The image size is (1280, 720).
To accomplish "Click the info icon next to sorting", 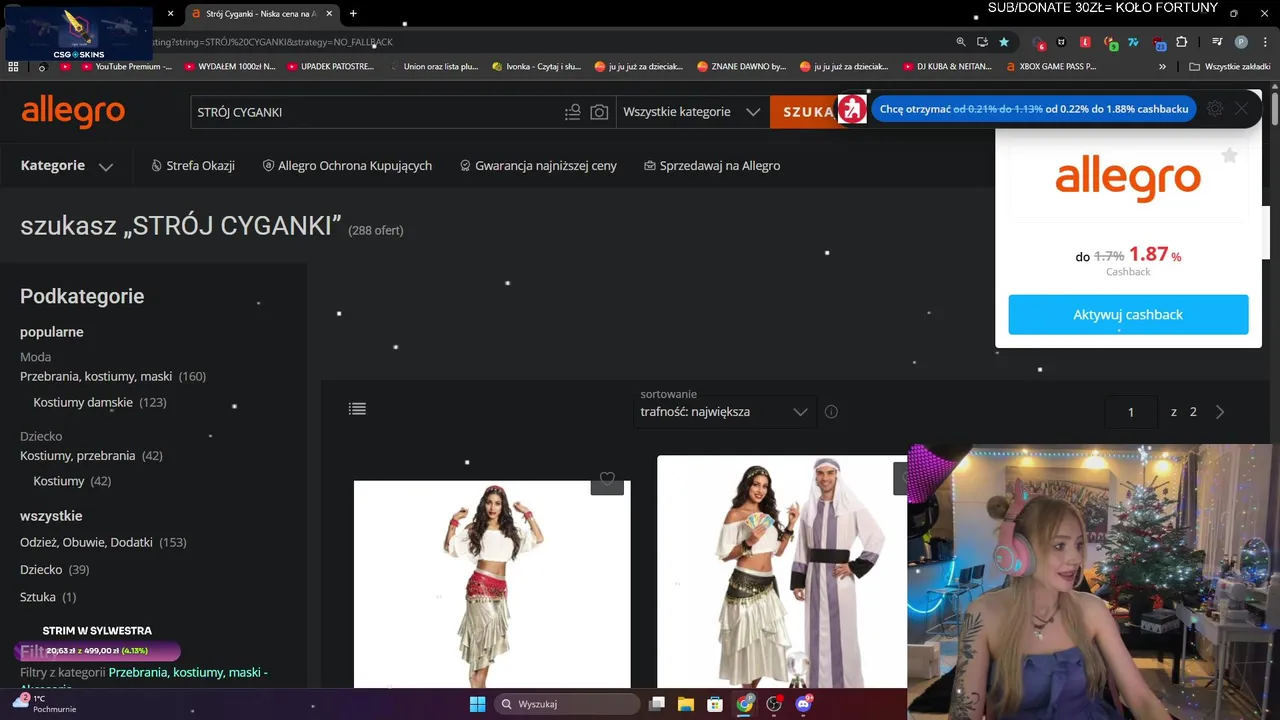I will 831,412.
